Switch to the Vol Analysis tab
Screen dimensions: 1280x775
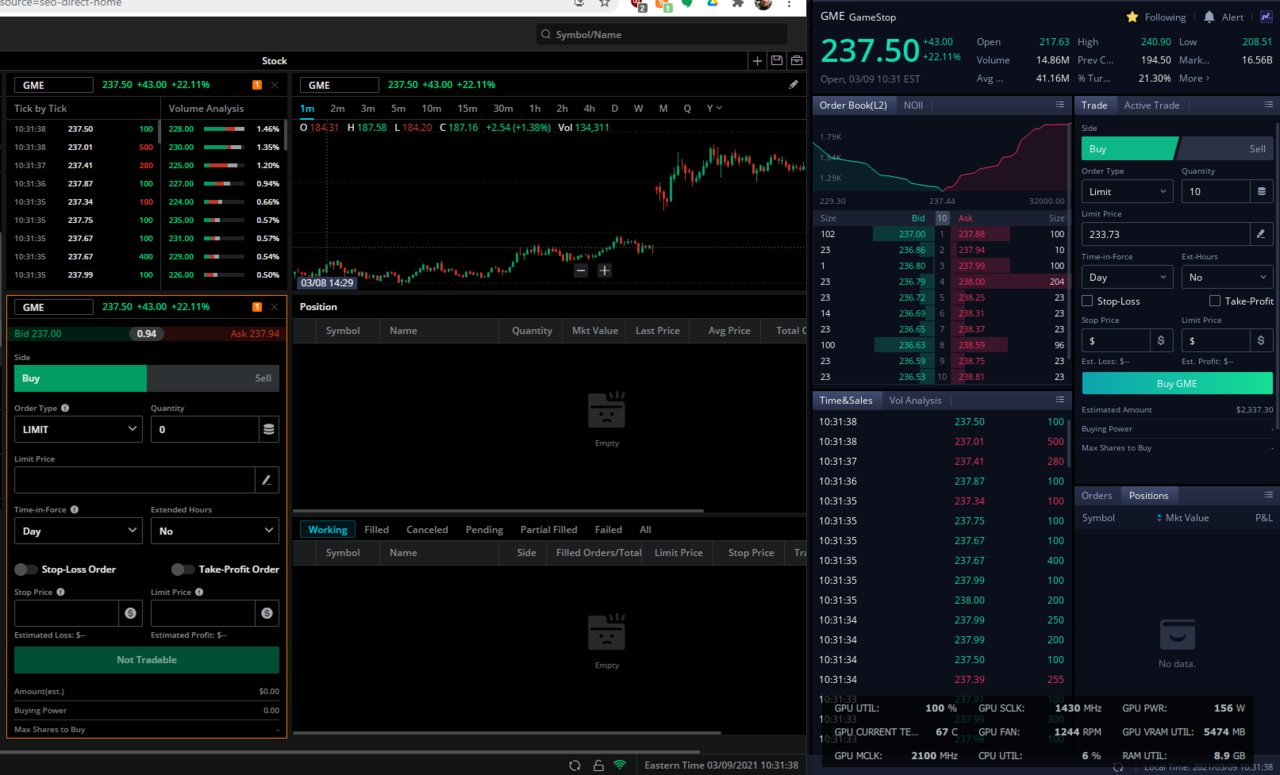pyautogui.click(x=915, y=400)
